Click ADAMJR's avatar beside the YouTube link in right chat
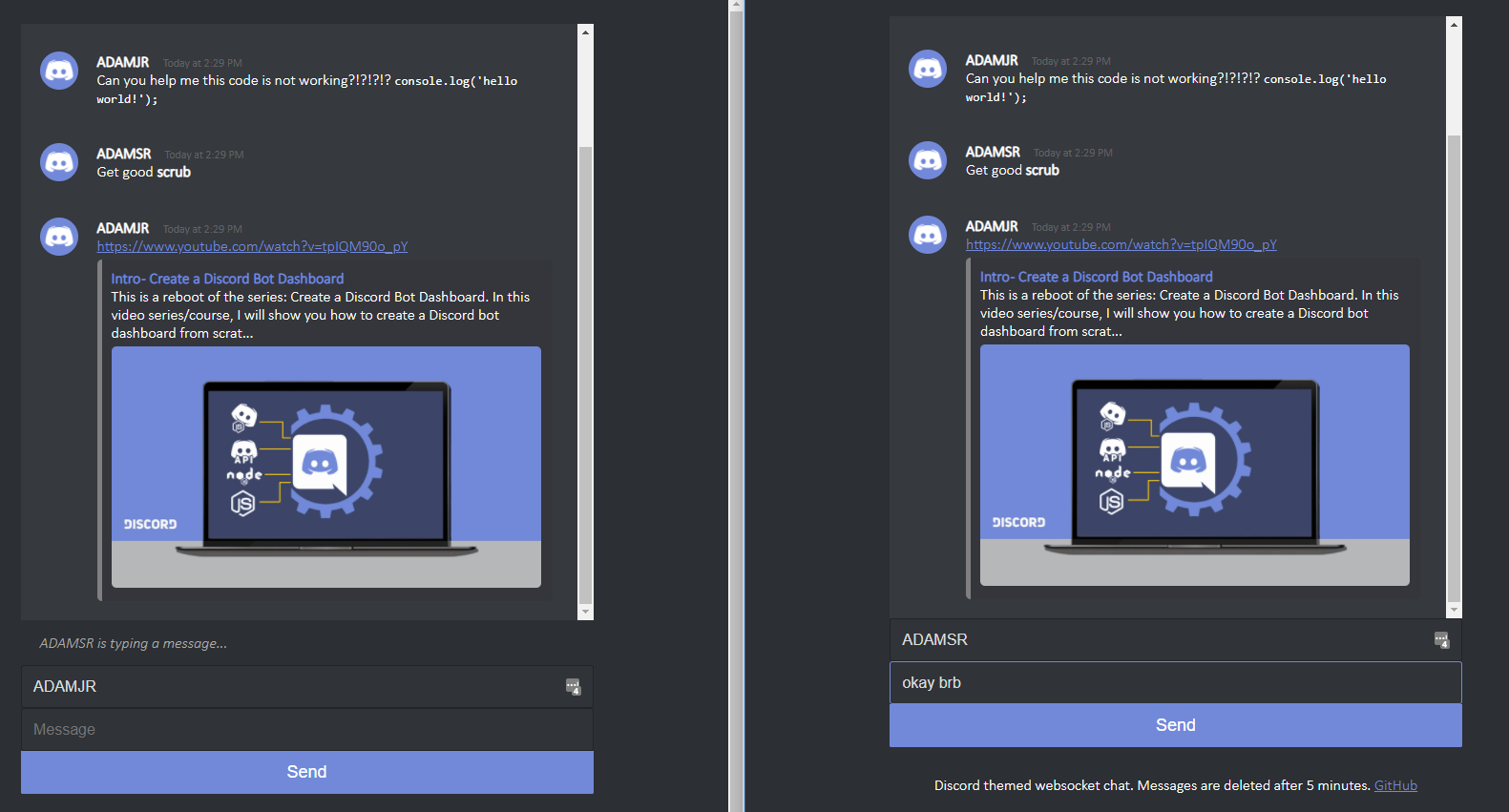1509x812 pixels. point(928,235)
